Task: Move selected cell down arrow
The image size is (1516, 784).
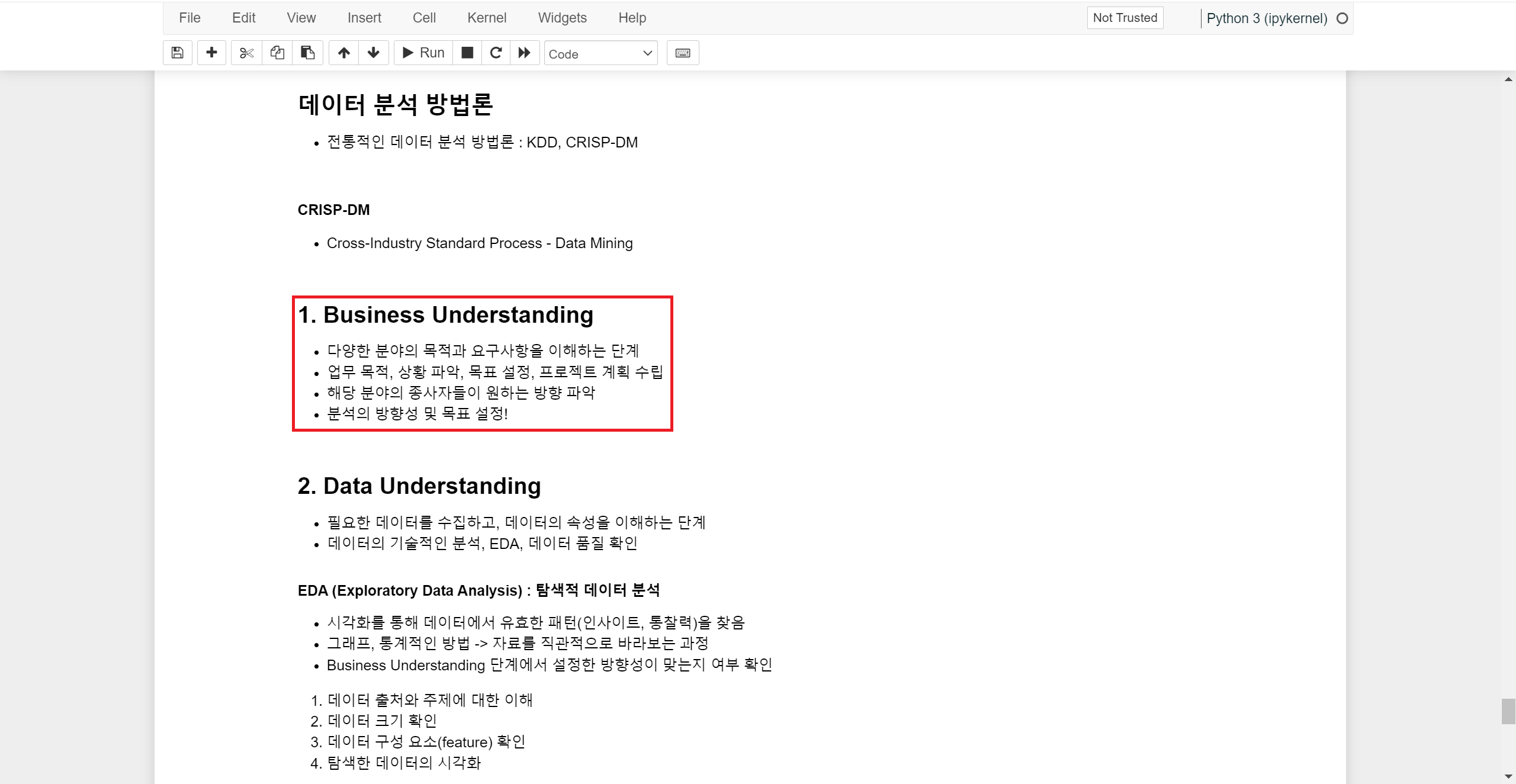Action: pos(374,53)
